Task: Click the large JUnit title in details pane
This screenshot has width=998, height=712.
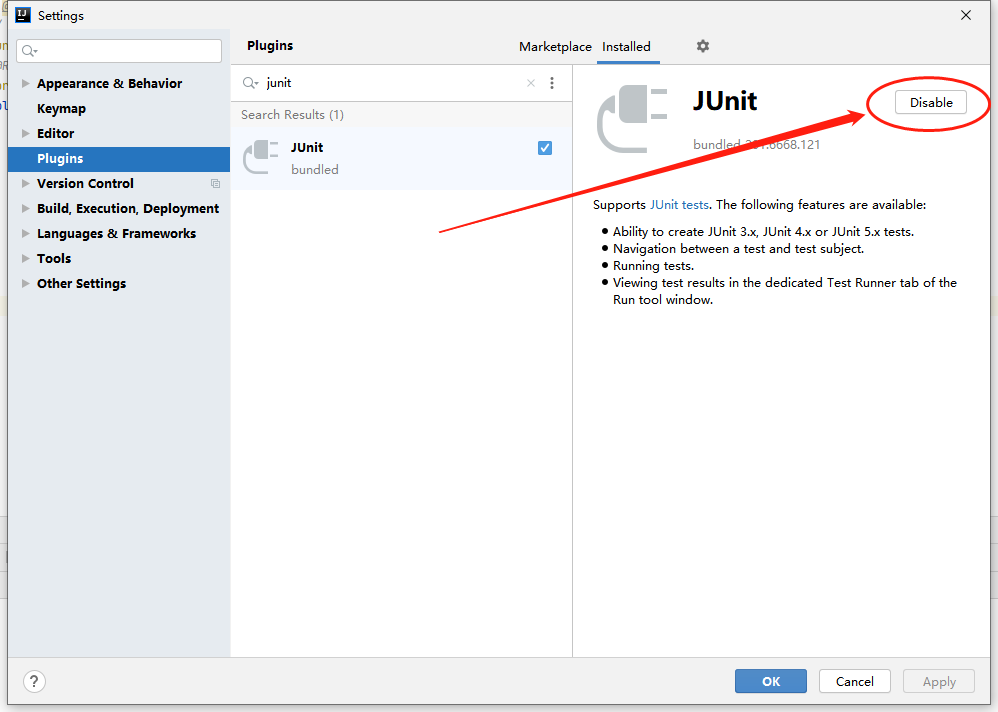Action: click(725, 101)
